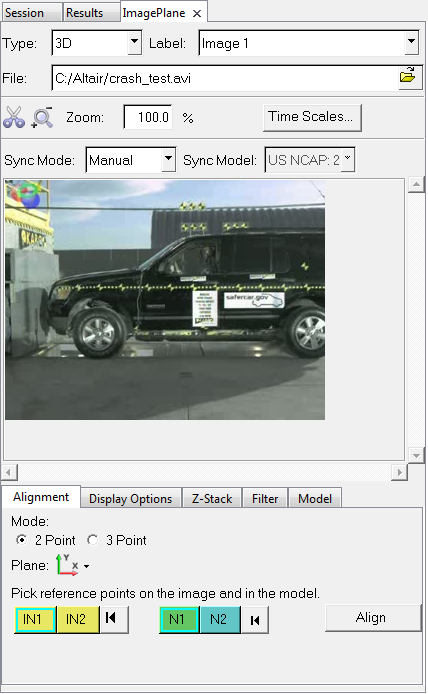This screenshot has width=428, height=694.
Task: Expand the Type dropdown showing 3D
Action: [134, 43]
